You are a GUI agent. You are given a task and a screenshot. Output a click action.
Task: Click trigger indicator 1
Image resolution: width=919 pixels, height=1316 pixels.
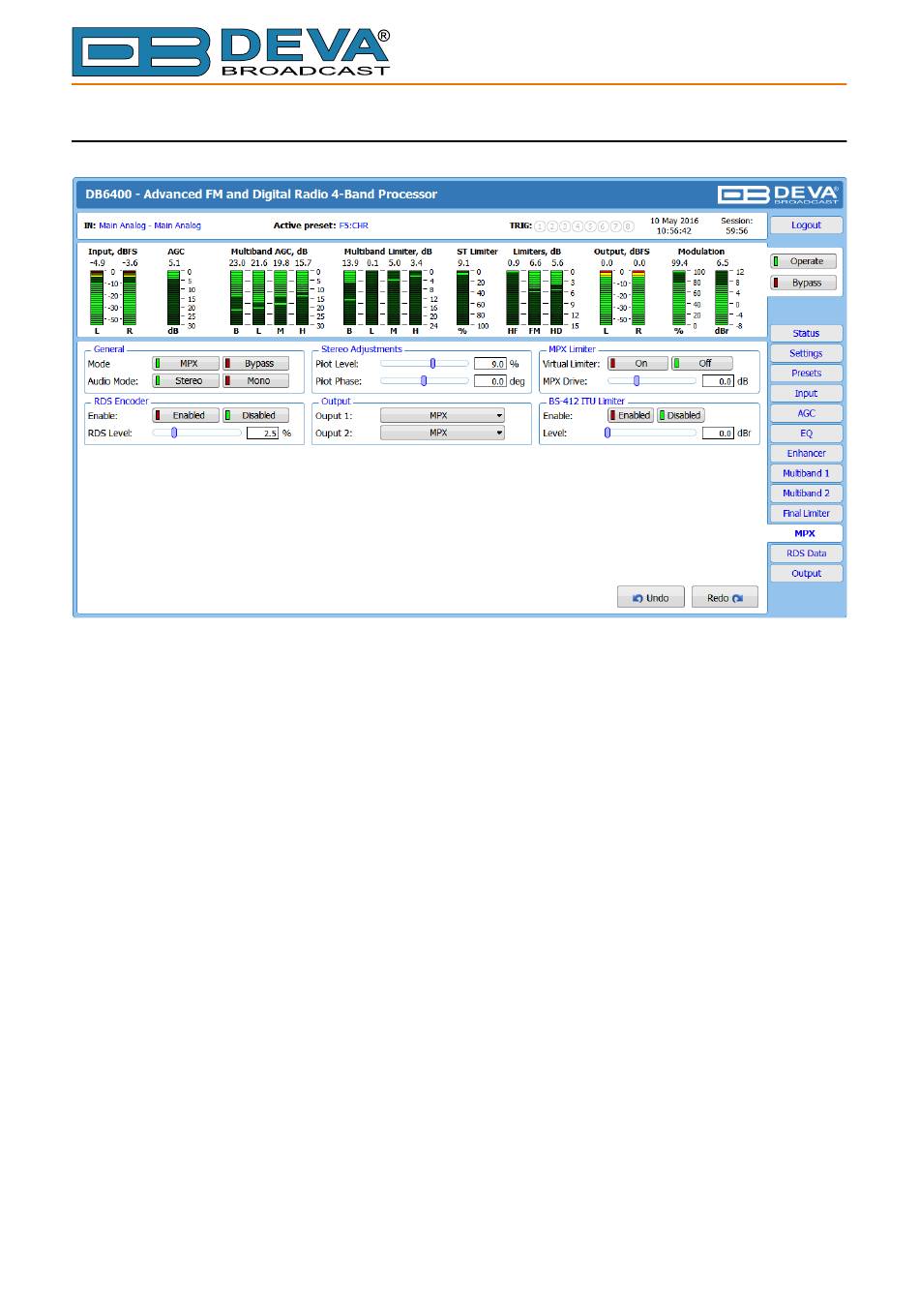(540, 226)
